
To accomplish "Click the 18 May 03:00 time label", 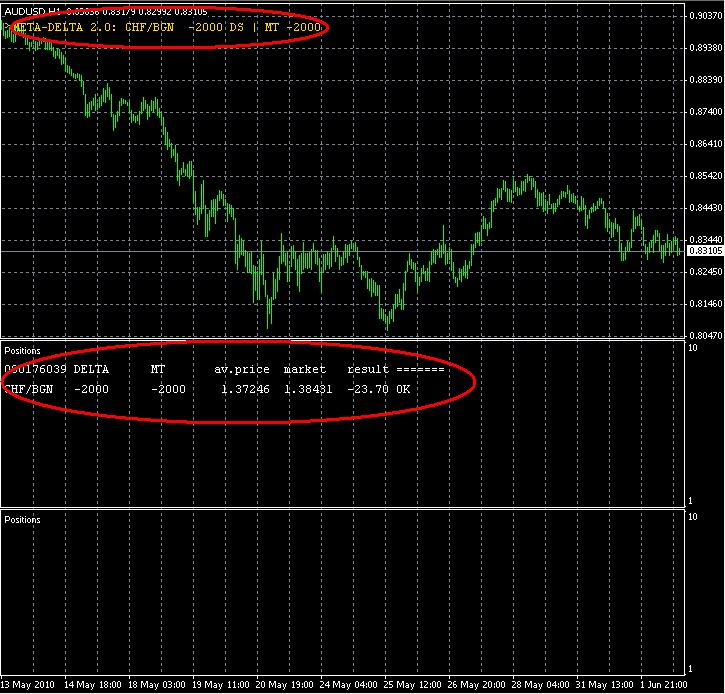I will [x=157, y=685].
